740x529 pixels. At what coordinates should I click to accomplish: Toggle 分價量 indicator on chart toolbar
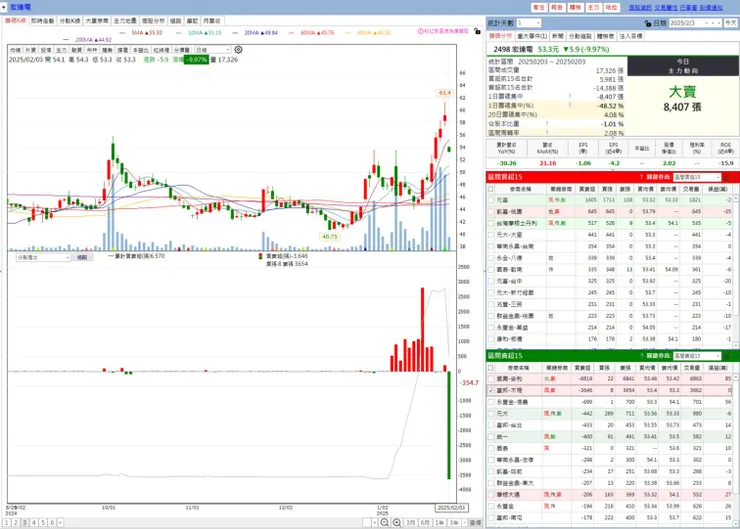pyautogui.click(x=182, y=50)
